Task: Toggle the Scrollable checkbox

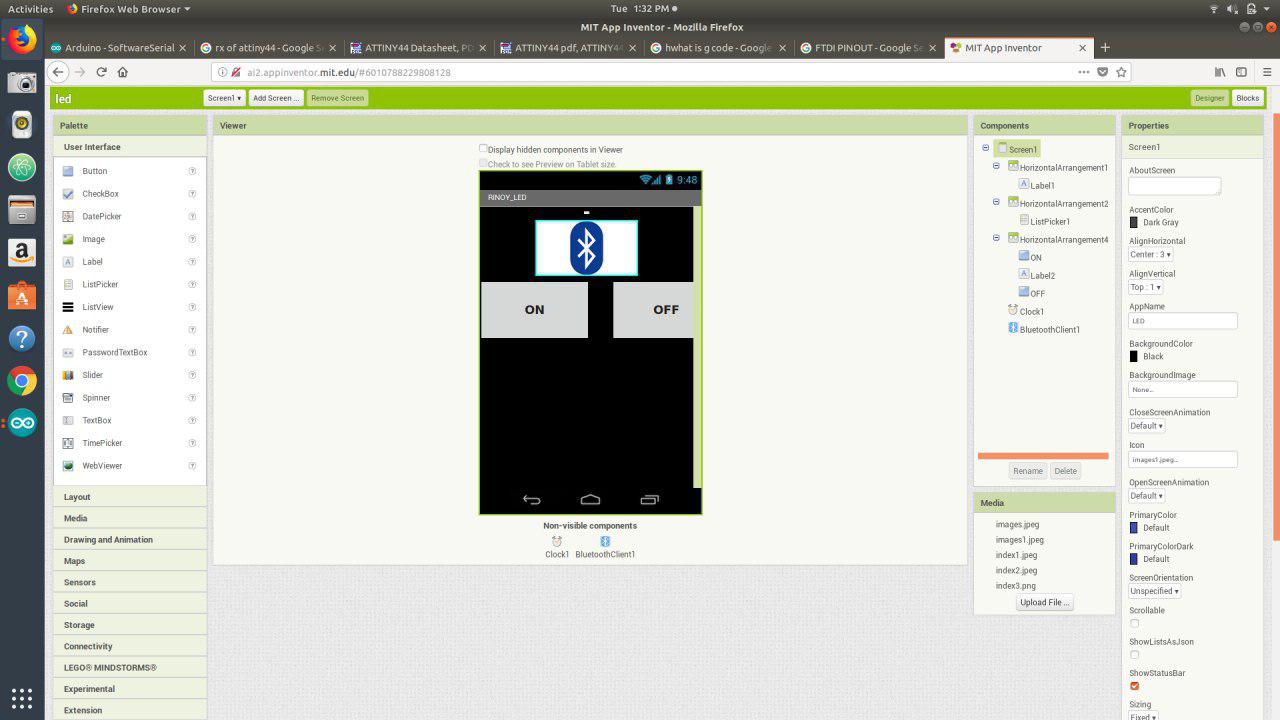Action: [x=1134, y=624]
